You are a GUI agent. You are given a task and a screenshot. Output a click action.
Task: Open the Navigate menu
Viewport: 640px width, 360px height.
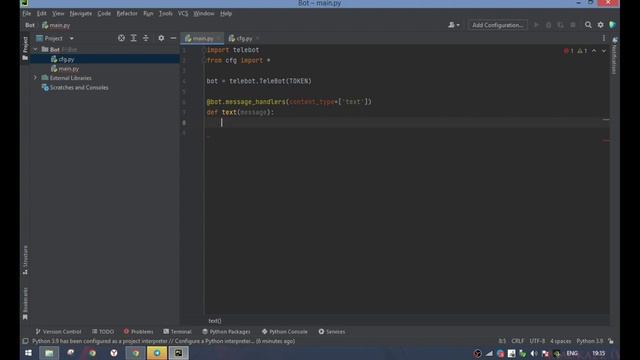coord(81,13)
